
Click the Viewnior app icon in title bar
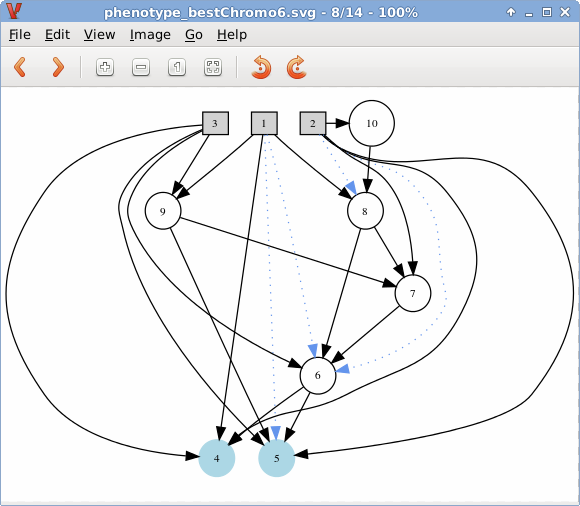pyautogui.click(x=14, y=11)
